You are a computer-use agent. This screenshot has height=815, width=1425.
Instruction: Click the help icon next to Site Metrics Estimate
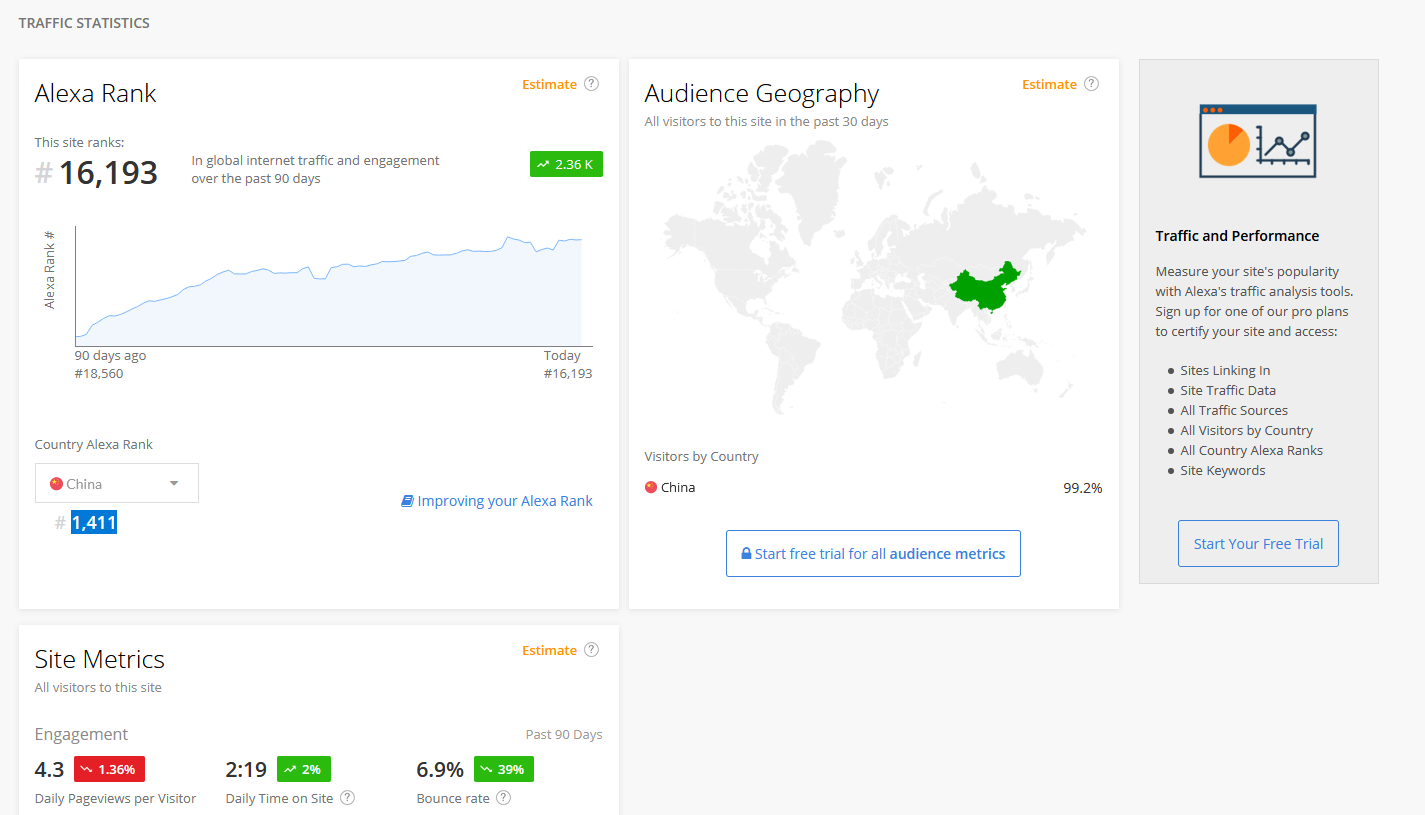(x=591, y=650)
